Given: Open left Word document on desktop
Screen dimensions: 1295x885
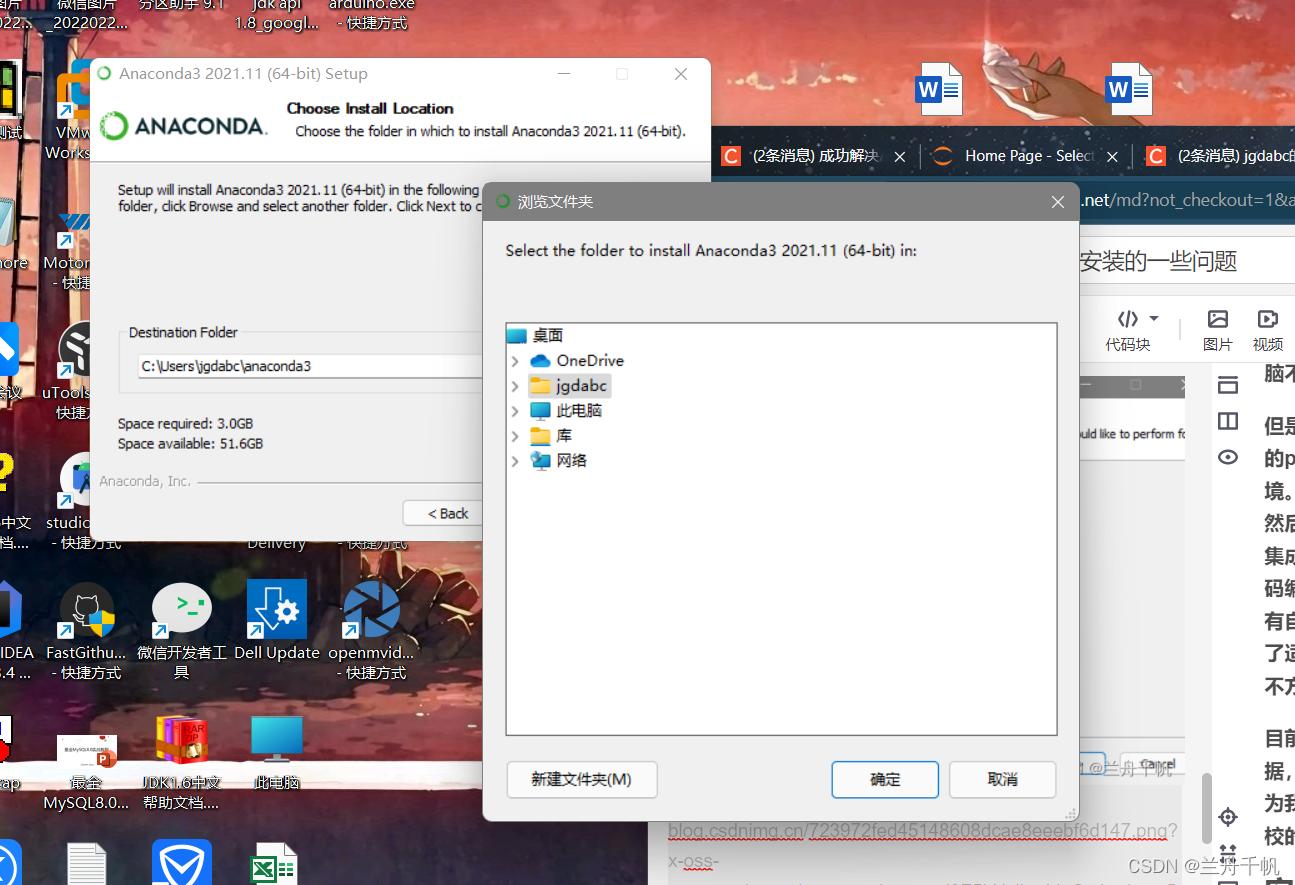Looking at the screenshot, I should click(x=938, y=89).
